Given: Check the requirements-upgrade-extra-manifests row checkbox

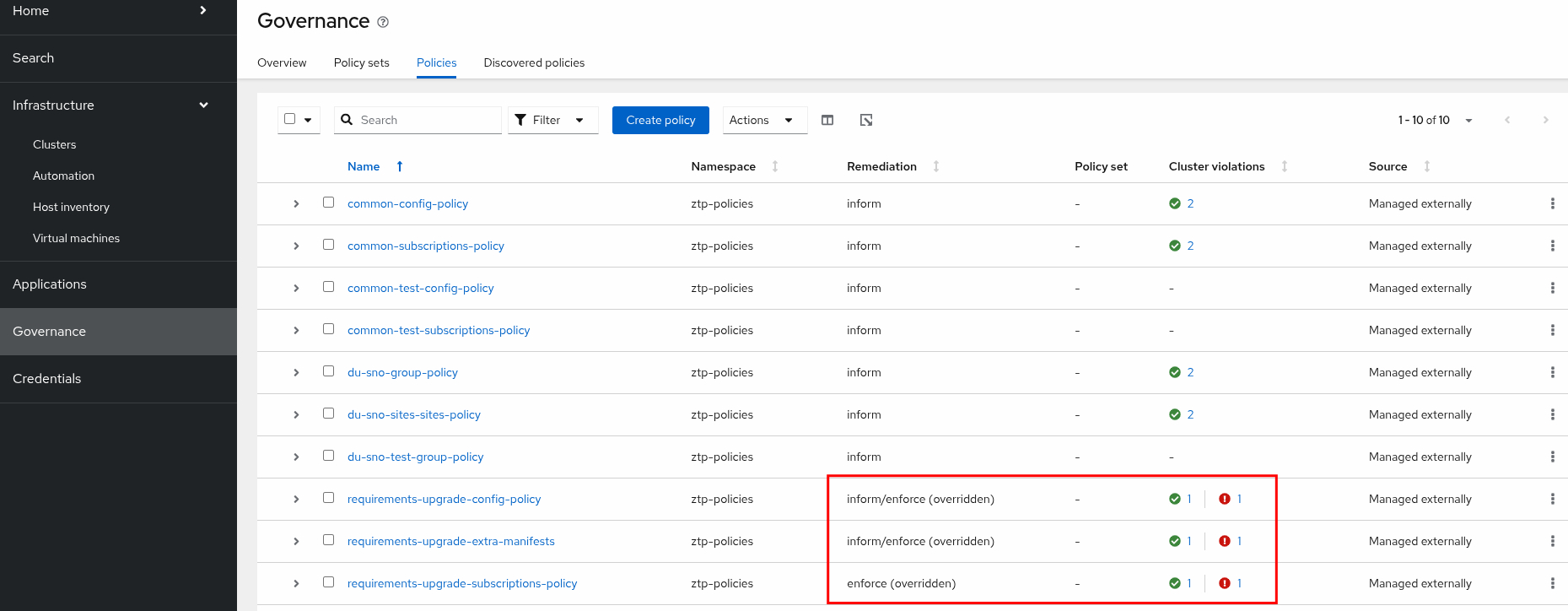Looking at the screenshot, I should pos(329,540).
